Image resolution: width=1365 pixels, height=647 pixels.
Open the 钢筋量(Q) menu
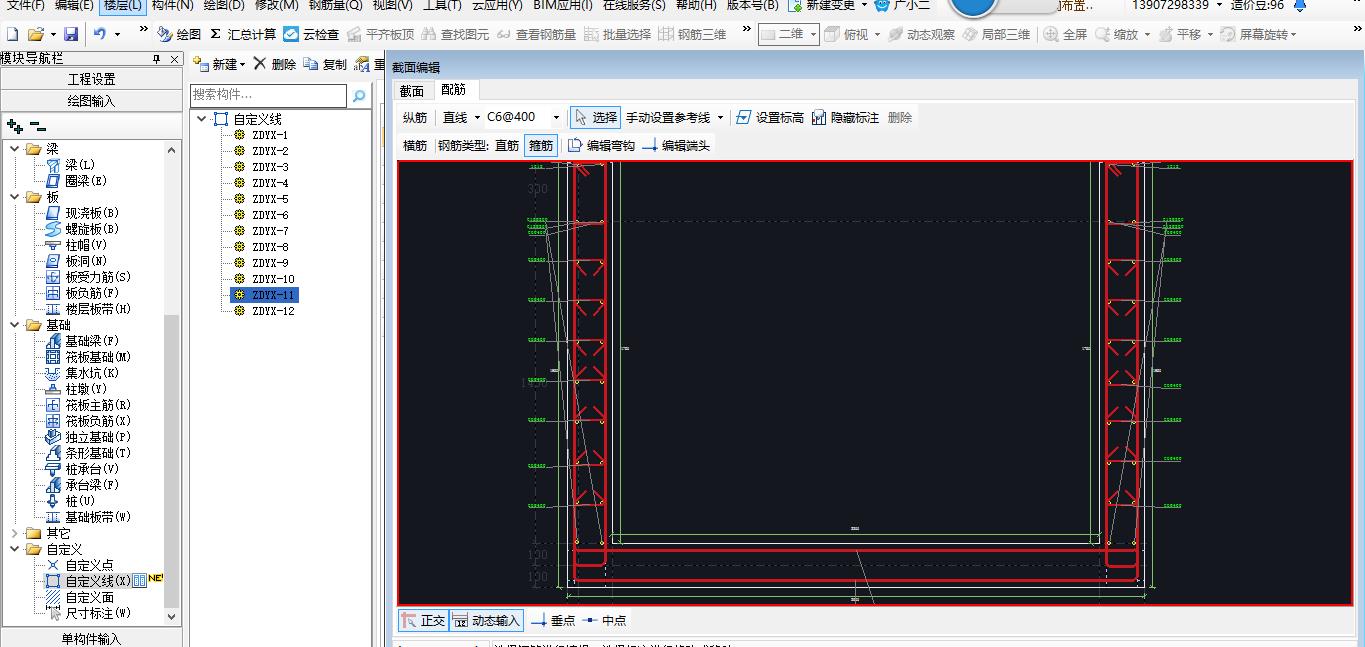[x=335, y=5]
